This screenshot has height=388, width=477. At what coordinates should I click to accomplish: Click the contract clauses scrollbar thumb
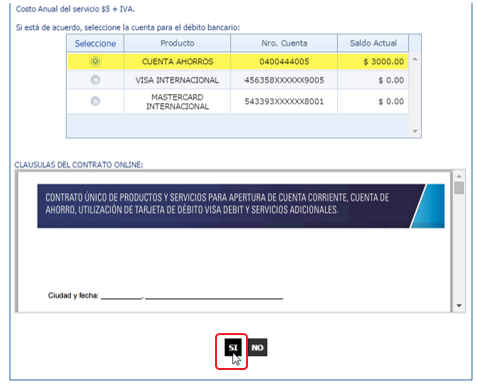pos(459,188)
